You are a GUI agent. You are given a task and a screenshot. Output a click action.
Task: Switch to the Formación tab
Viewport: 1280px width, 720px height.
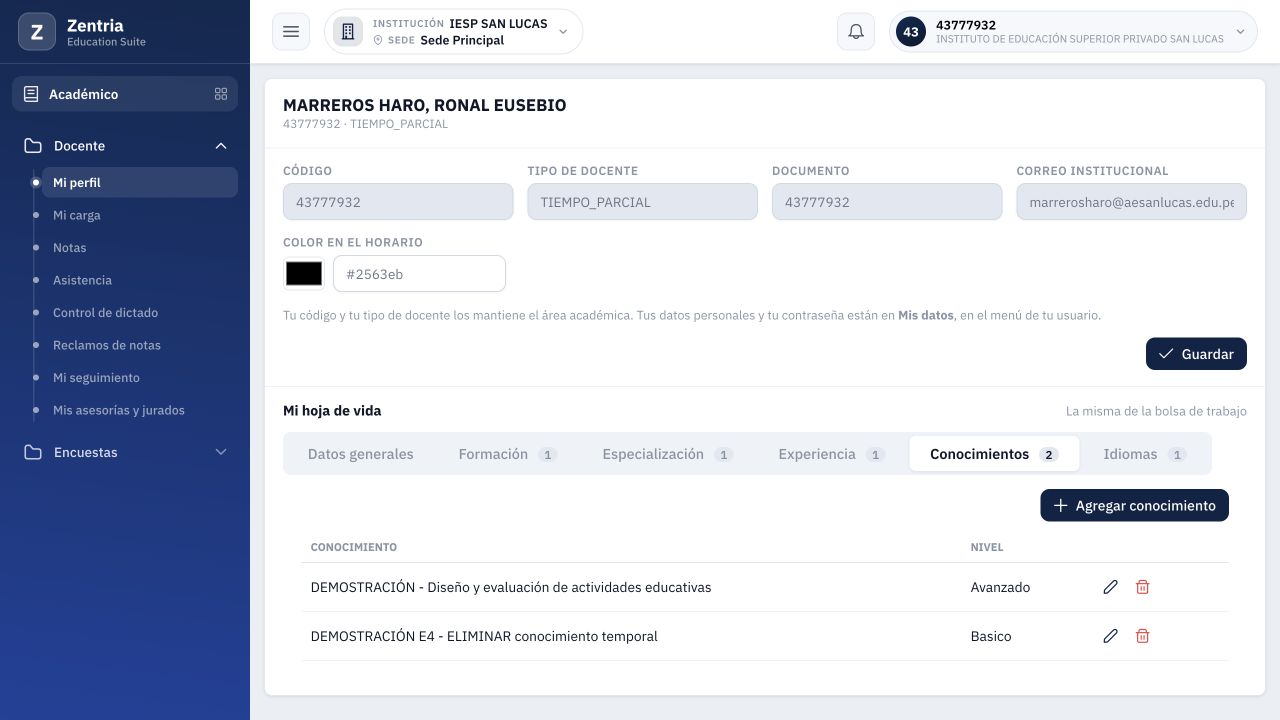(507, 454)
